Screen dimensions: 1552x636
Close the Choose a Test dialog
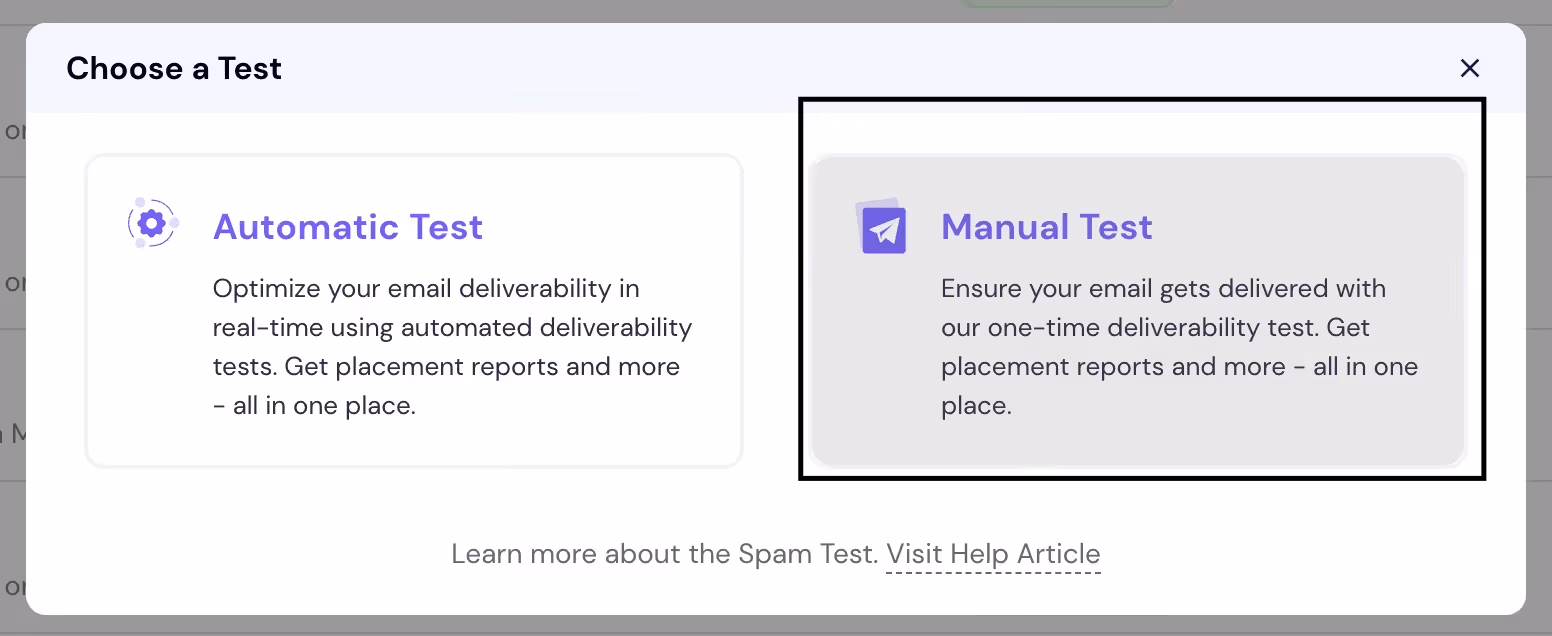[1469, 68]
